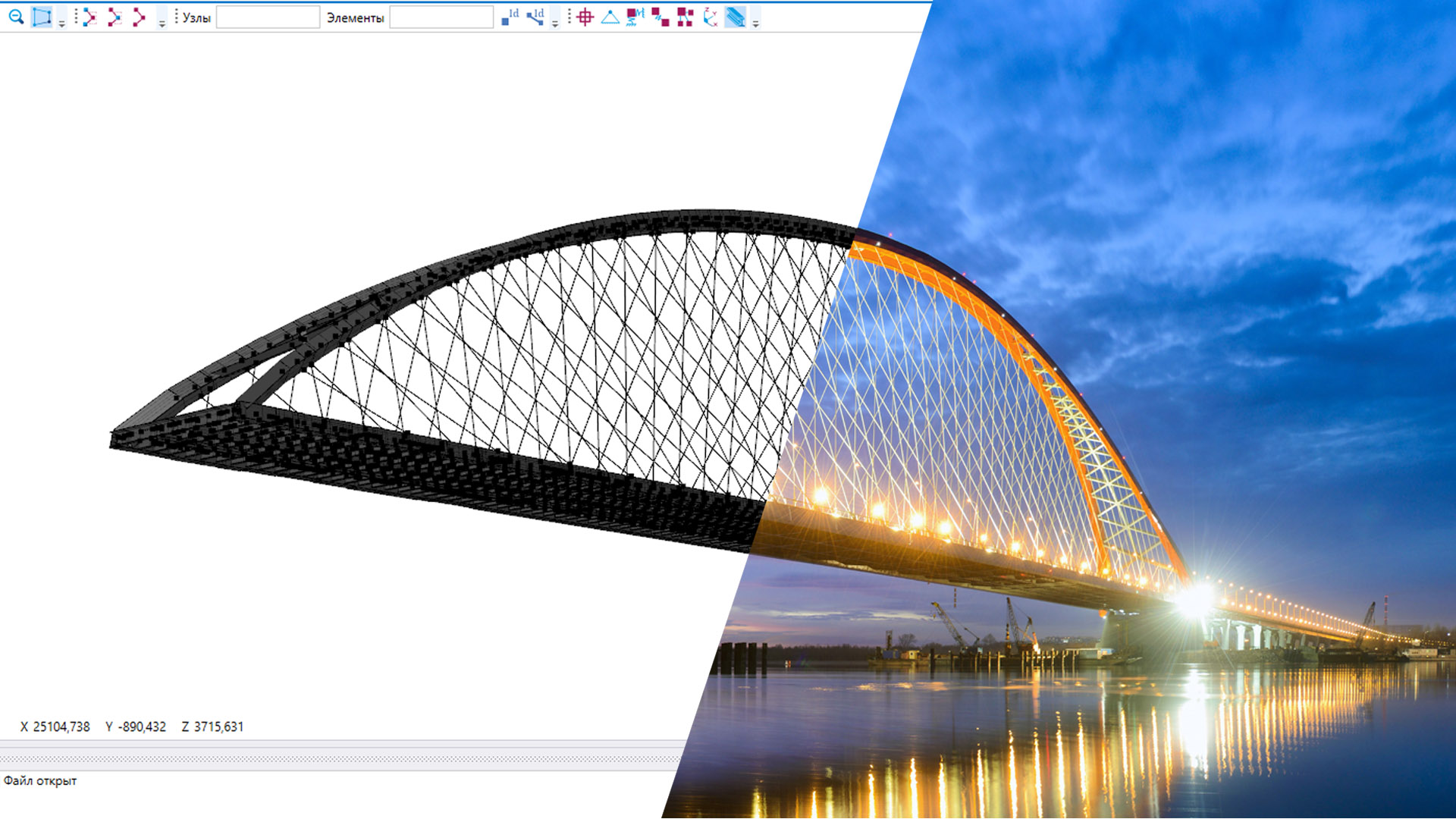
Task: Toggle the local axes XYZ display
Action: pyautogui.click(x=711, y=17)
